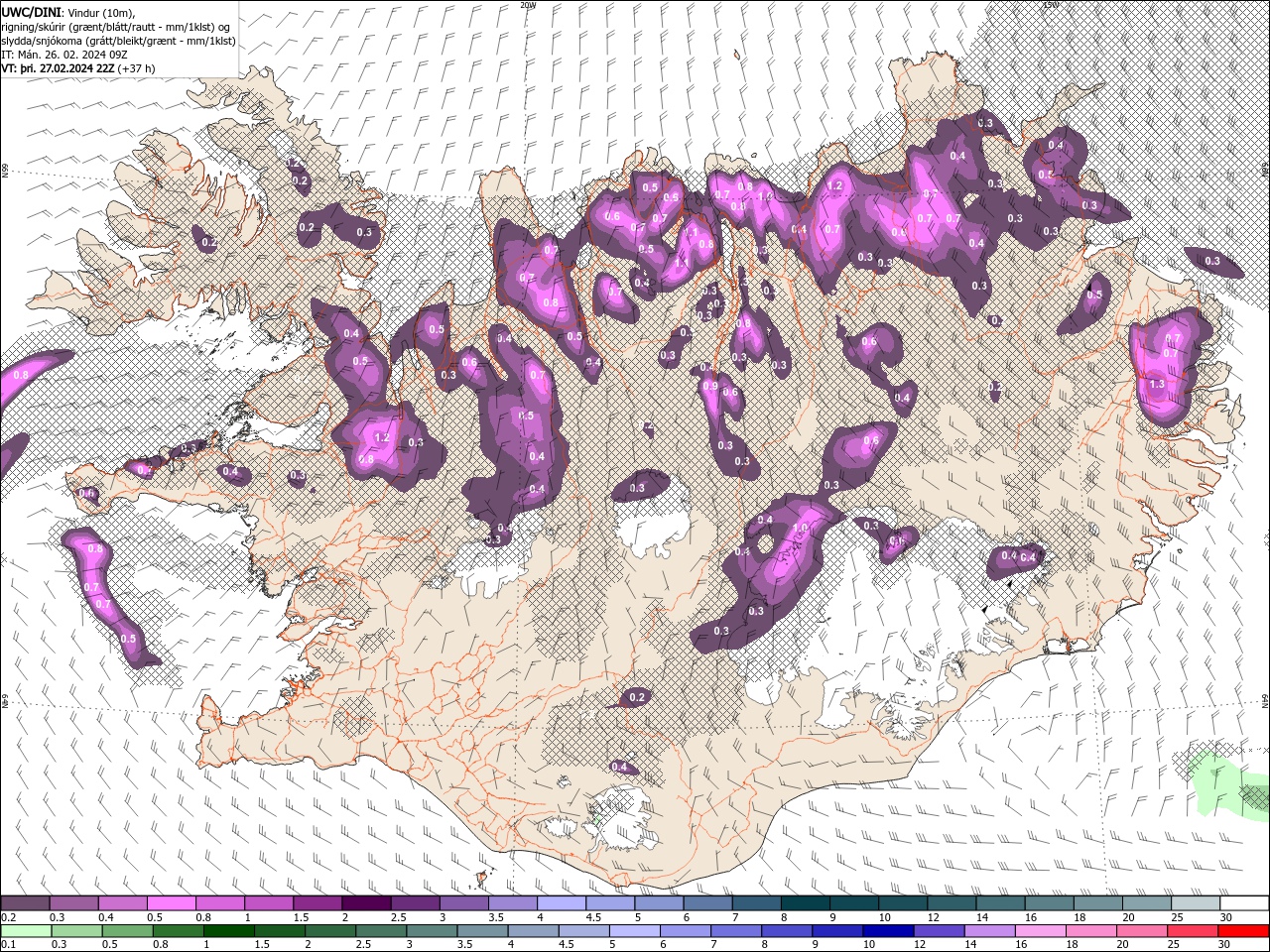The image size is (1270, 952).
Task: Pick the light pink 16 swatch in rain legend
Action: coord(1041,931)
